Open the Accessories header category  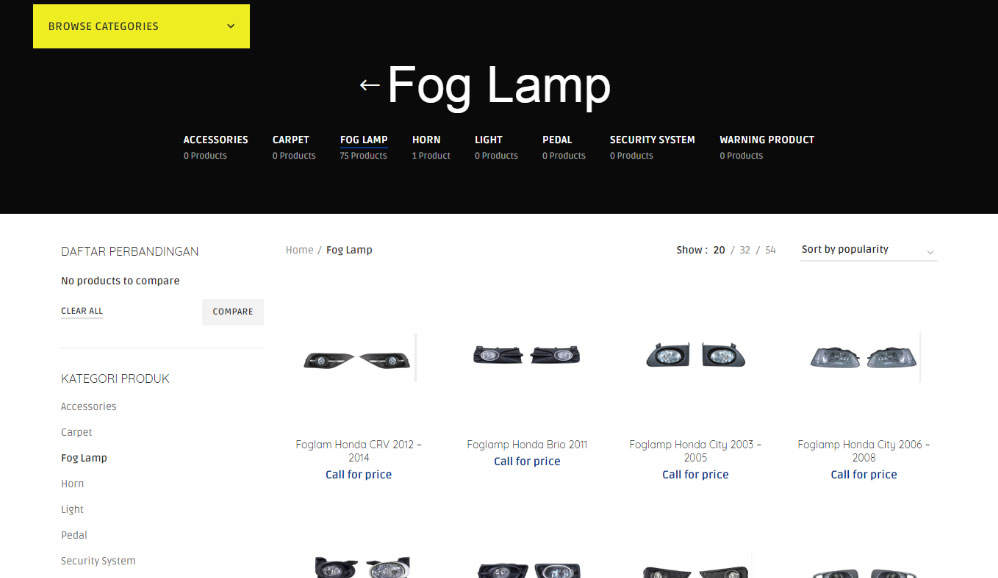click(215, 147)
